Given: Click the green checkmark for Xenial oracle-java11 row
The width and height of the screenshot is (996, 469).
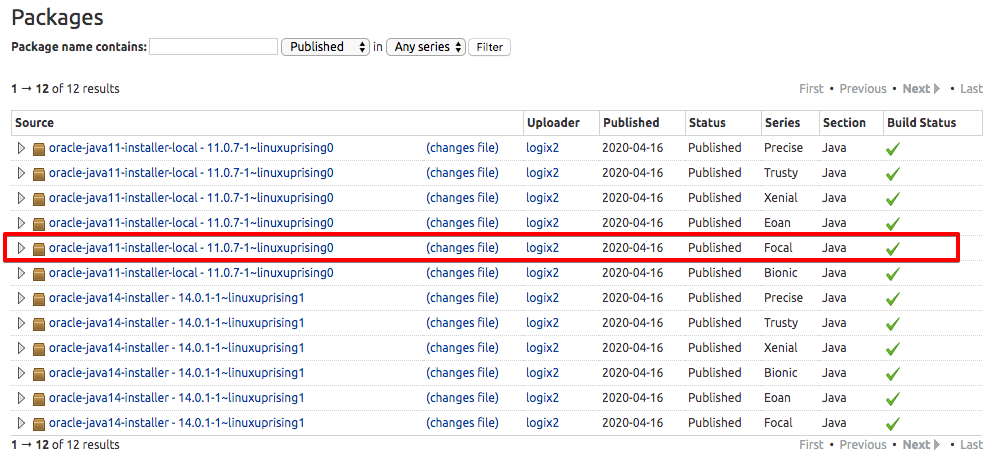Looking at the screenshot, I should pyautogui.click(x=892, y=199).
